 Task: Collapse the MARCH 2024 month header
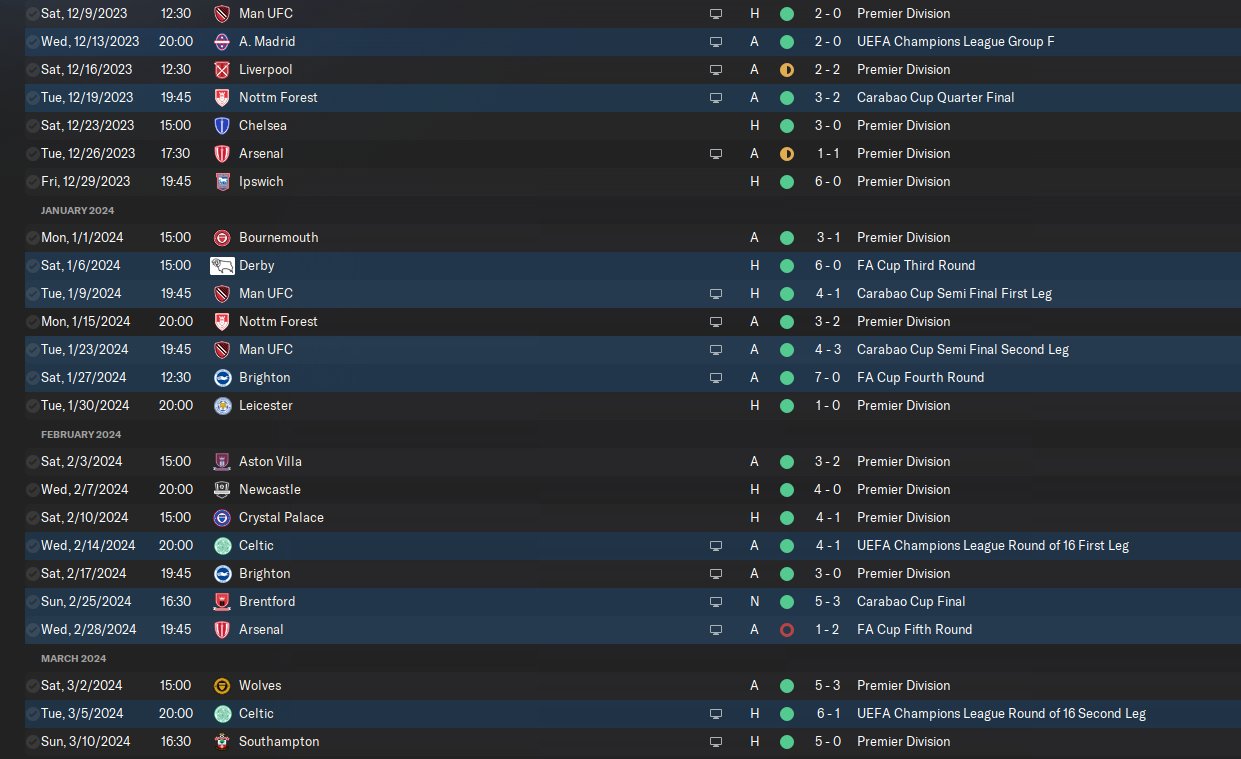point(73,658)
